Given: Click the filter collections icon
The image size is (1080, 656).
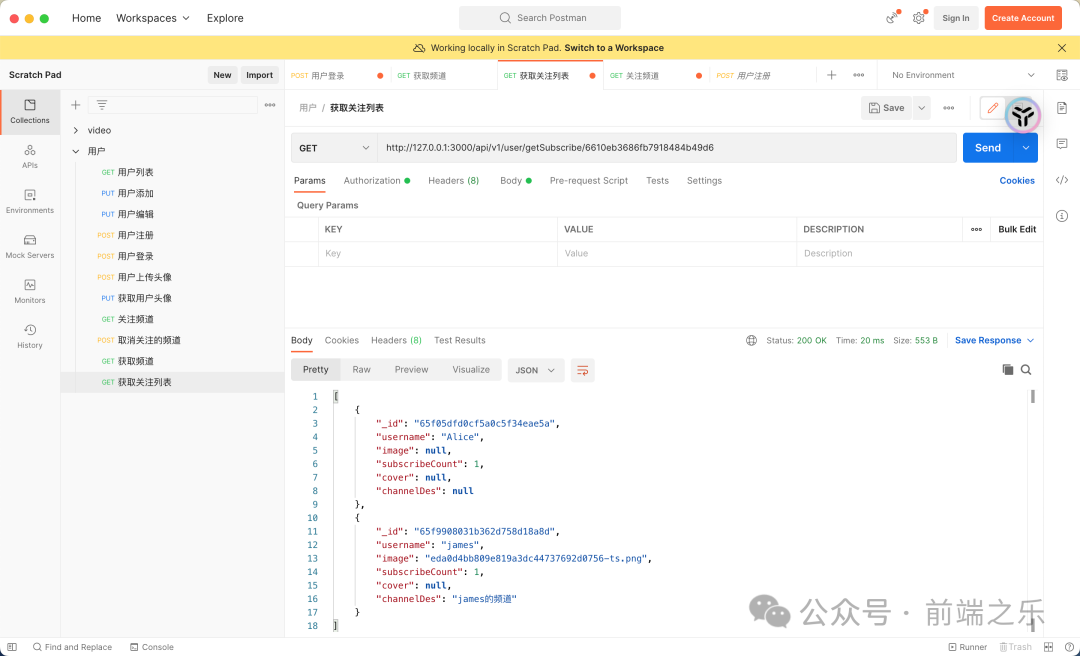Looking at the screenshot, I should tap(101, 105).
